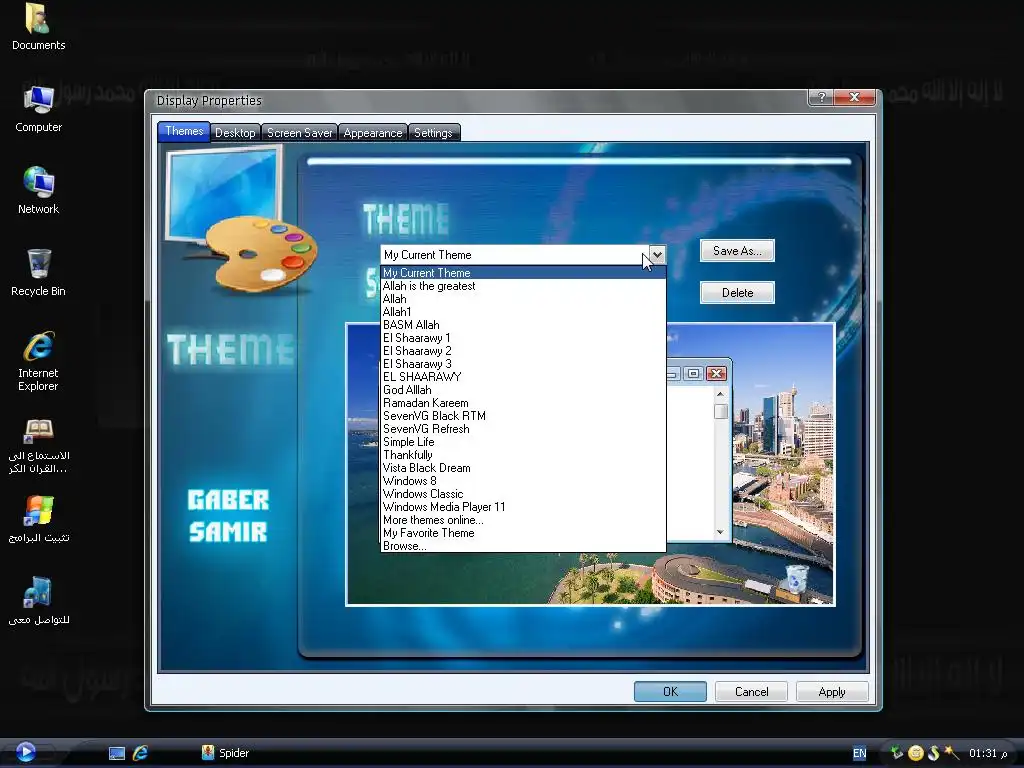Select the Allah is the greatest theme
This screenshot has width=1024, height=768.
point(523,286)
